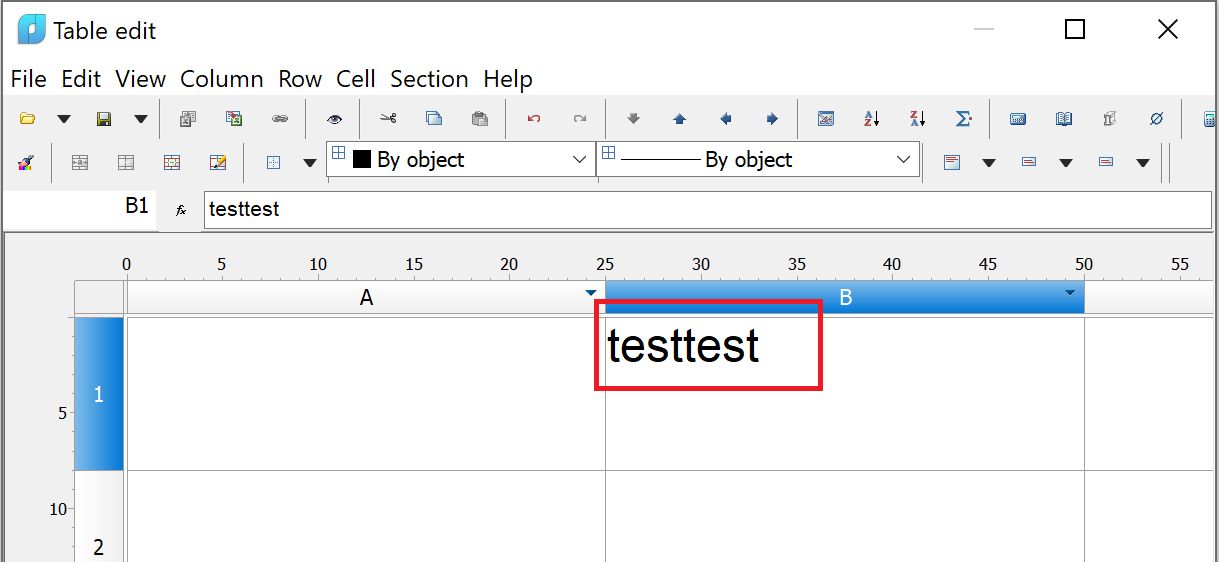Click the blue up arrow icon
1219x562 pixels.
coord(680,119)
